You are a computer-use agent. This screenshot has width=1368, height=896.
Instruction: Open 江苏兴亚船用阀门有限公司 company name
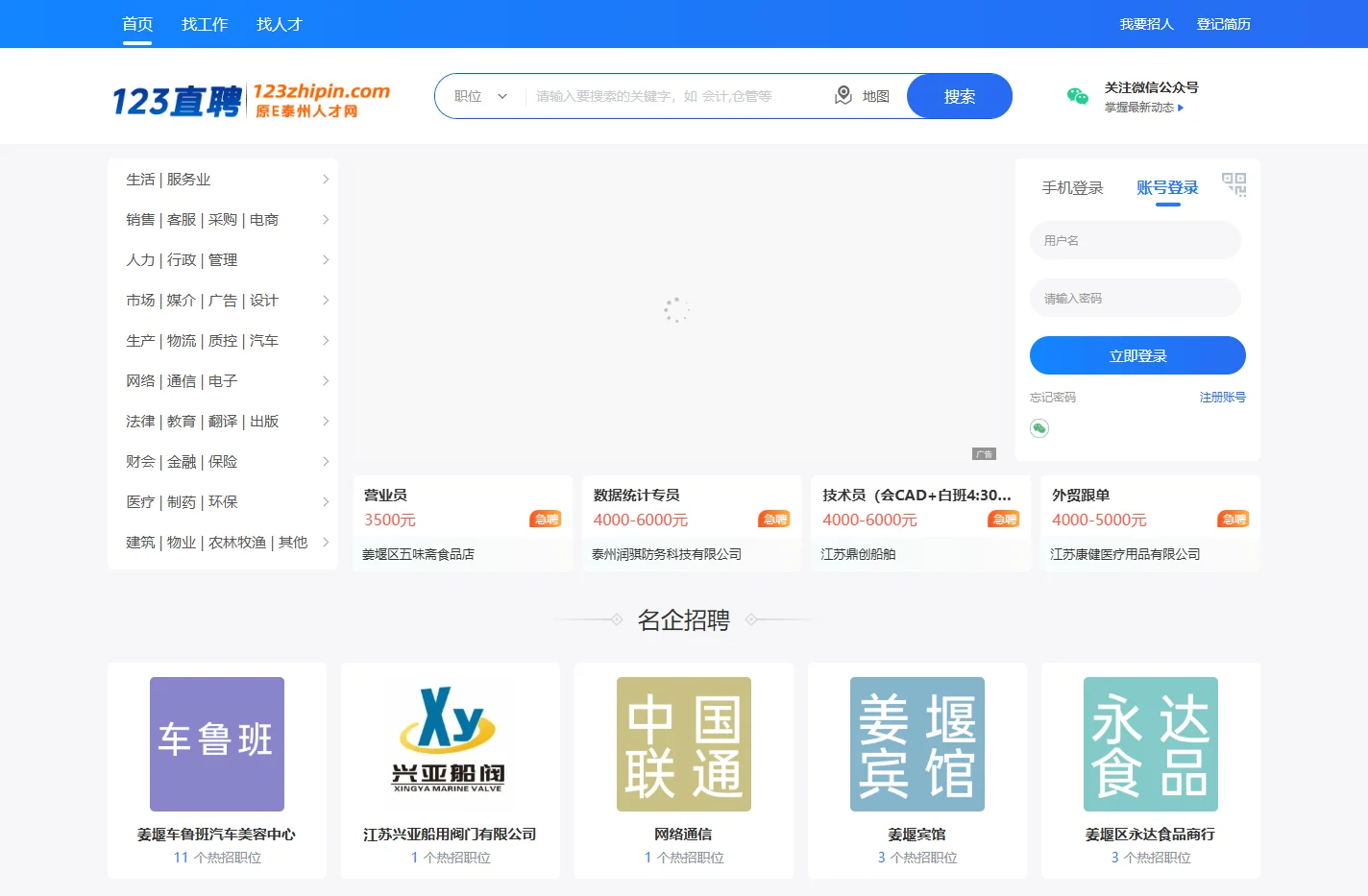click(450, 835)
